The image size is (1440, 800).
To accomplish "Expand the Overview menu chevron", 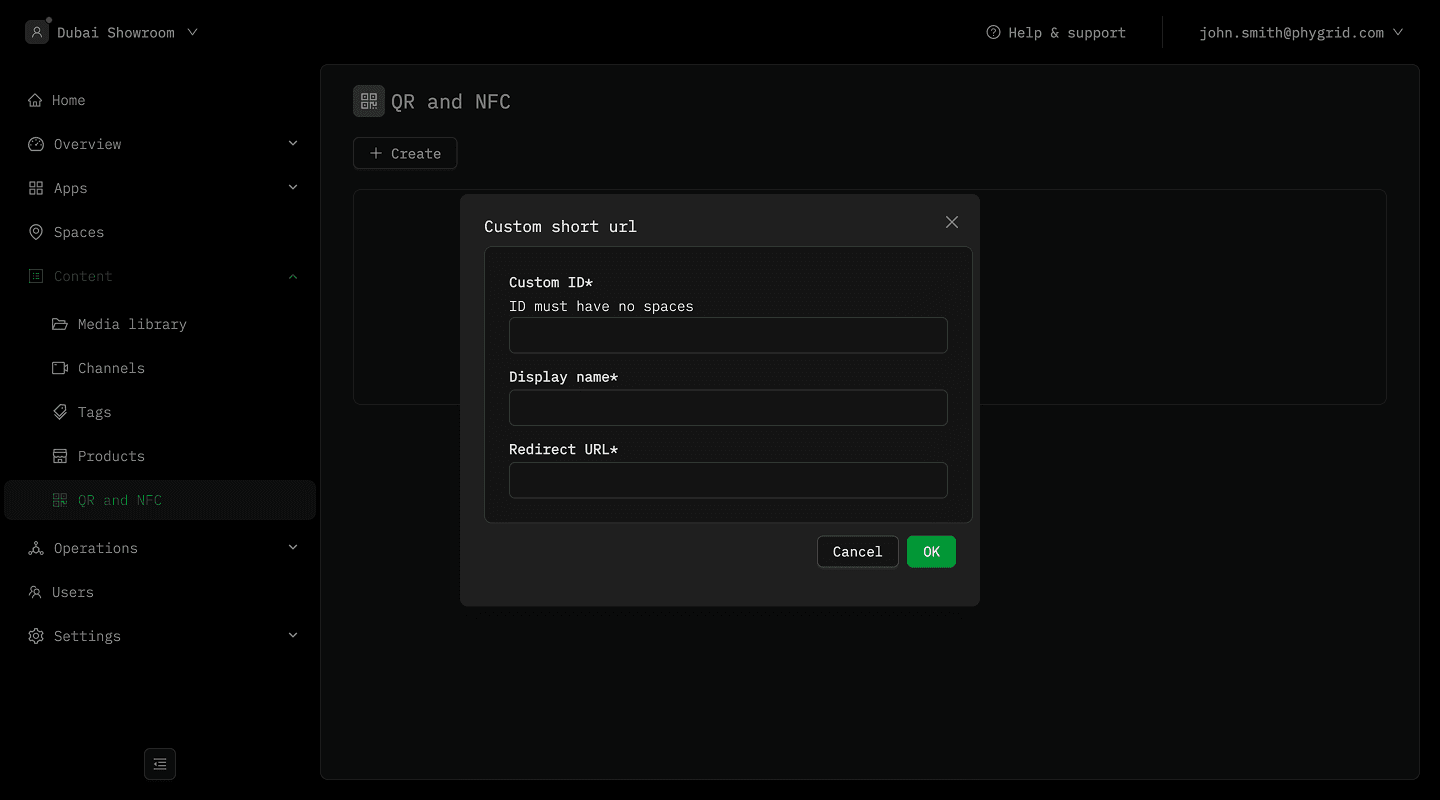I will pyautogui.click(x=293, y=144).
